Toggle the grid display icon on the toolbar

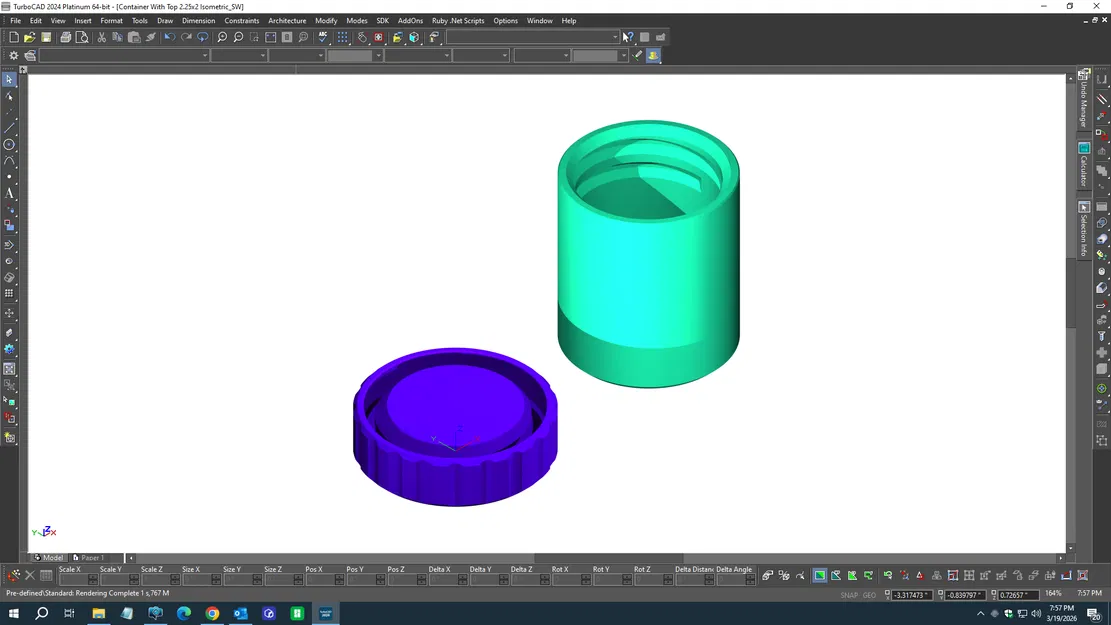(x=341, y=37)
